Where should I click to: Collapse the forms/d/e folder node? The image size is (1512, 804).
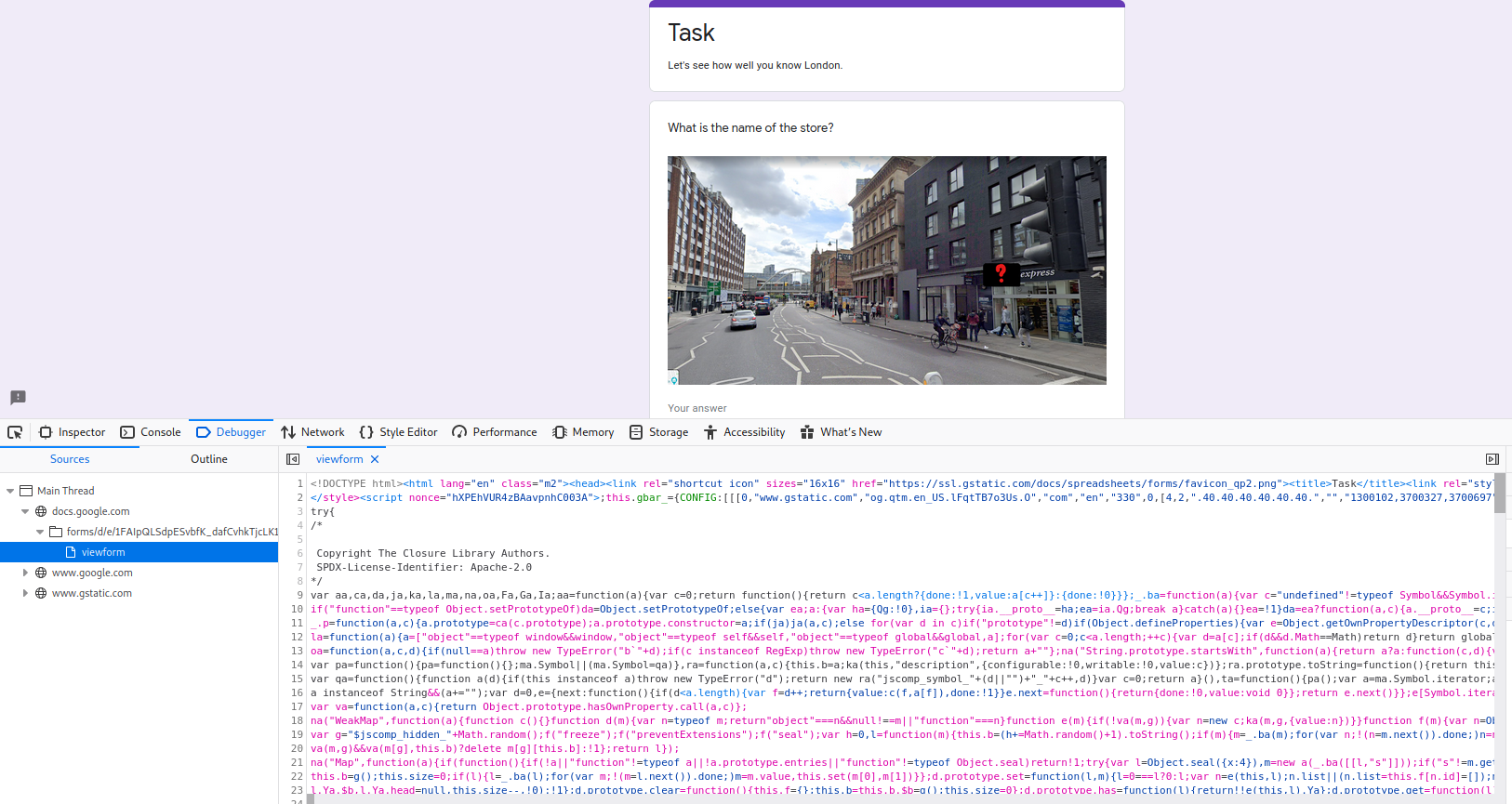tap(40, 532)
